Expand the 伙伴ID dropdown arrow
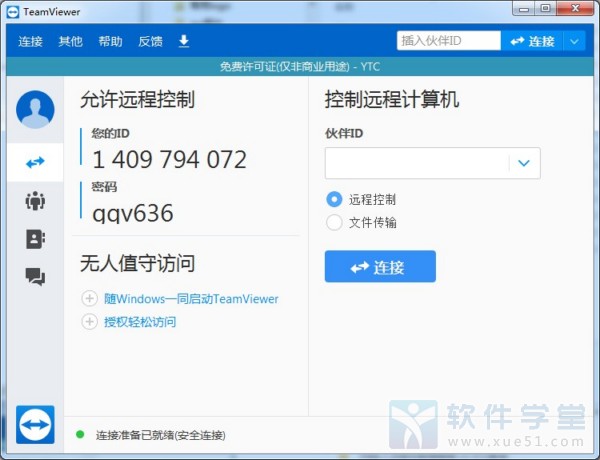600x460 pixels. pyautogui.click(x=524, y=163)
